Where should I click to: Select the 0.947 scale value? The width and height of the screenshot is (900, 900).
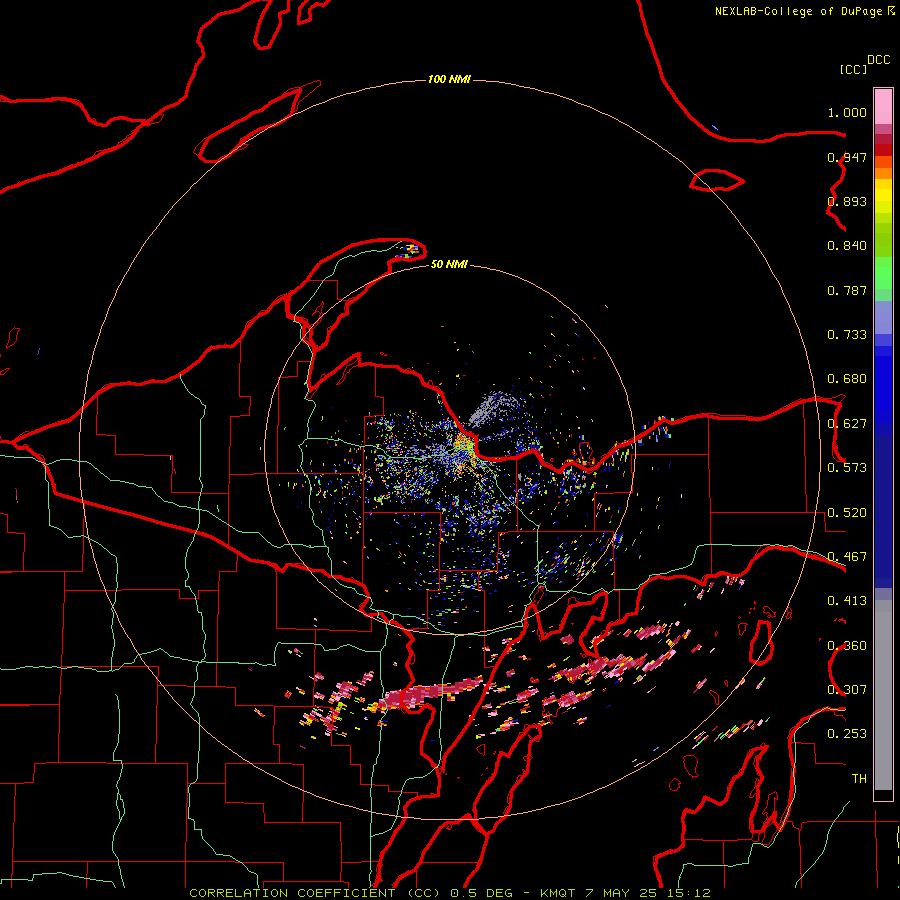pyautogui.click(x=847, y=157)
